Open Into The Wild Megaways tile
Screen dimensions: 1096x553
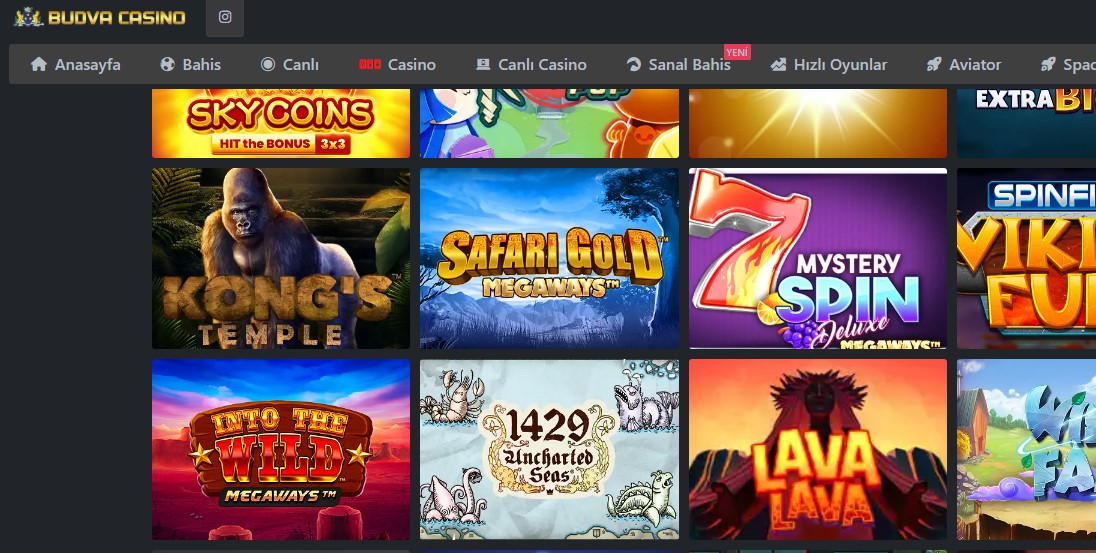[x=281, y=450]
